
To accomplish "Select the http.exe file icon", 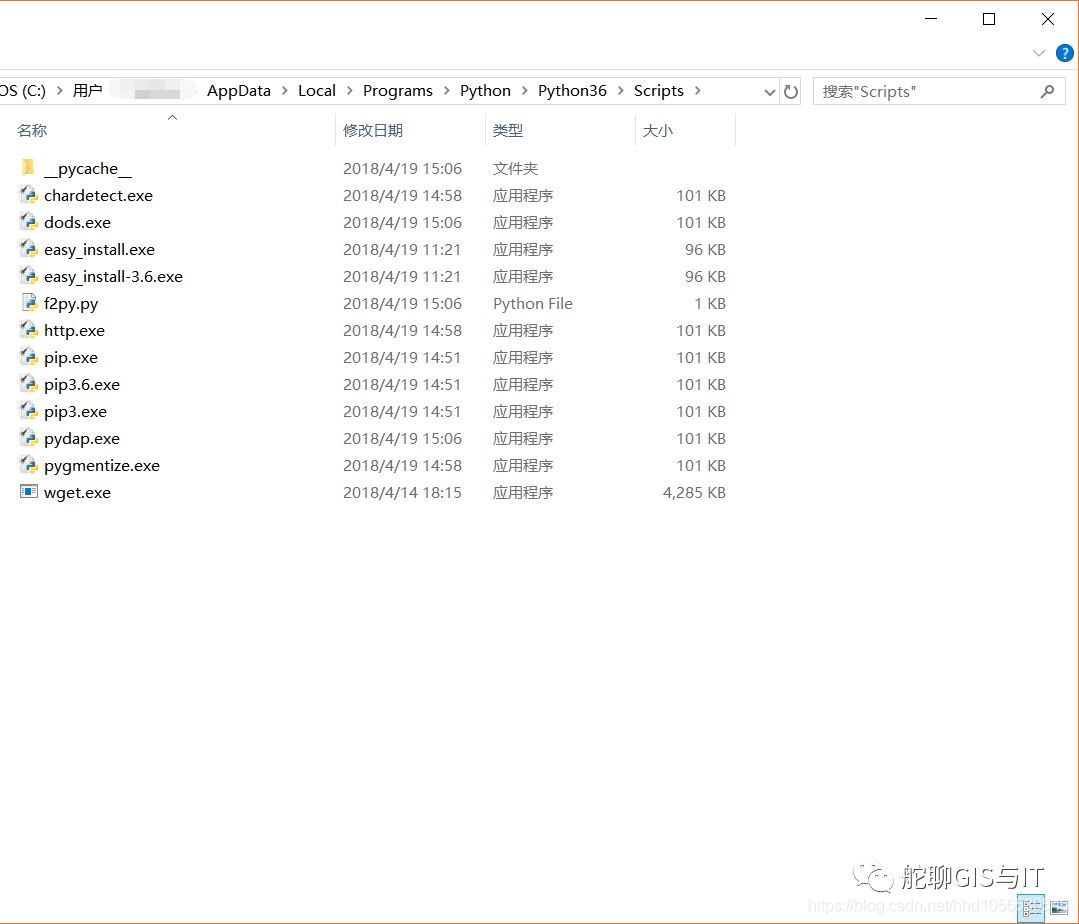I will 28,330.
